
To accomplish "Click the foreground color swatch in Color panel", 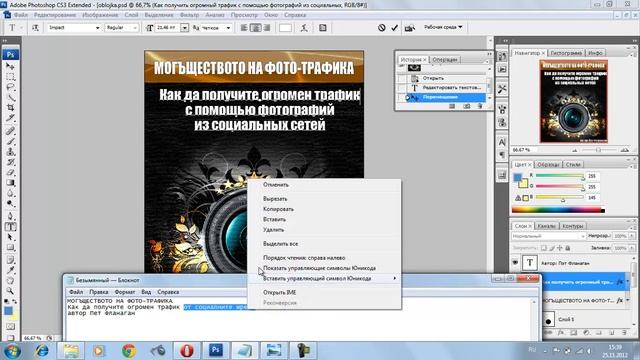I will [x=518, y=178].
